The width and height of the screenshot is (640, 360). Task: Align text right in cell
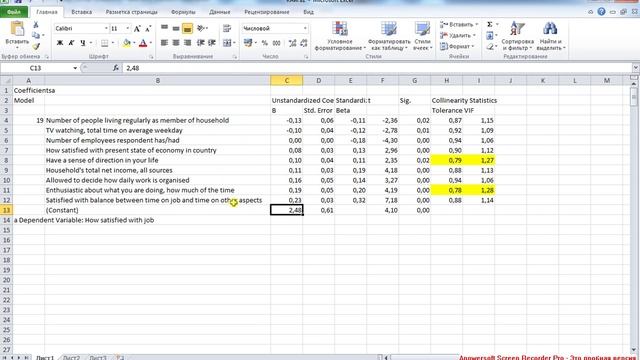click(187, 43)
